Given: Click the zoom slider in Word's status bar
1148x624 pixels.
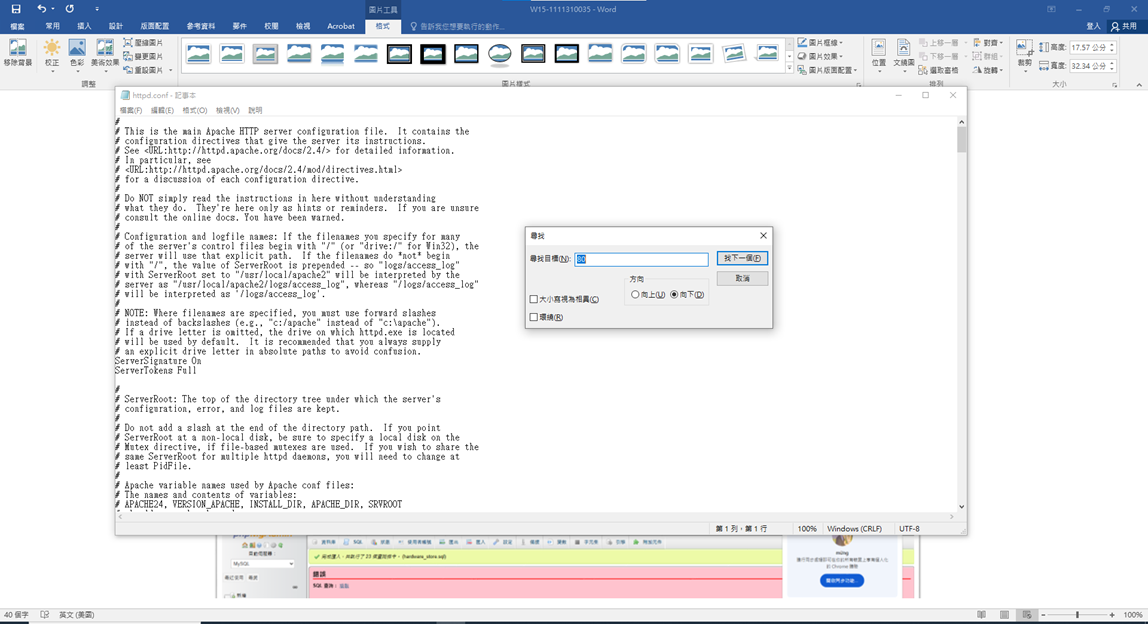Looking at the screenshot, I should [1077, 615].
